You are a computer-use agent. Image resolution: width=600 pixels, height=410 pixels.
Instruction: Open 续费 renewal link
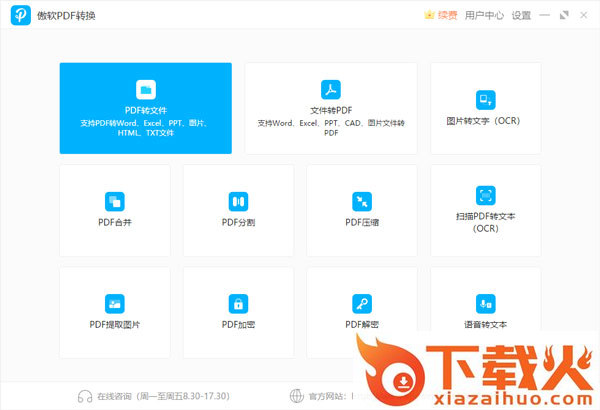click(447, 15)
